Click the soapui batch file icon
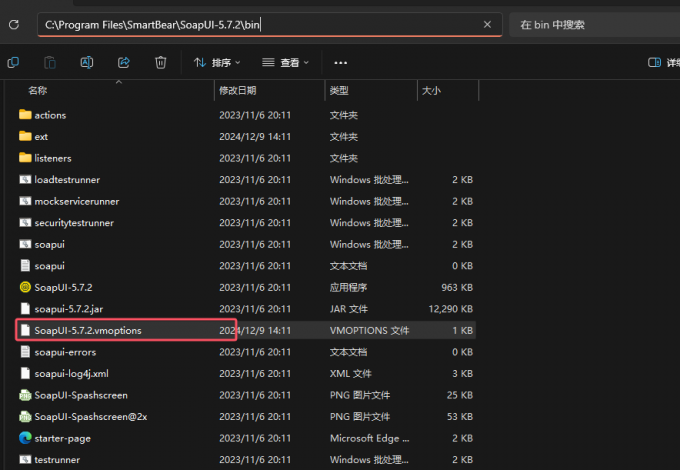 tap(25, 244)
